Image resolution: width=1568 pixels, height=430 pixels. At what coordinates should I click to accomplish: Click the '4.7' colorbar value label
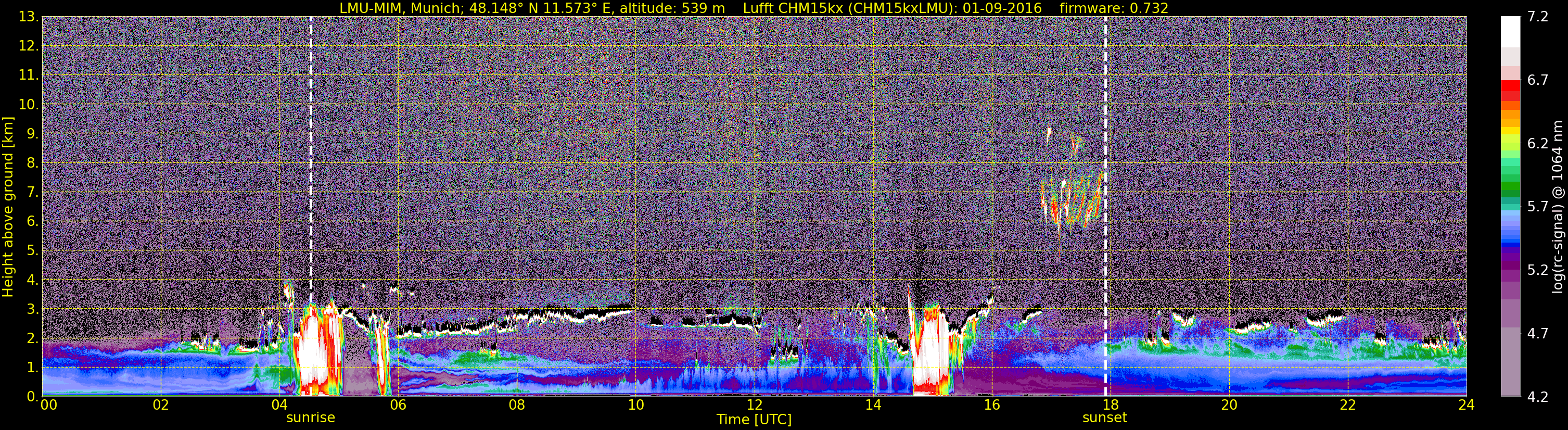tap(1538, 333)
